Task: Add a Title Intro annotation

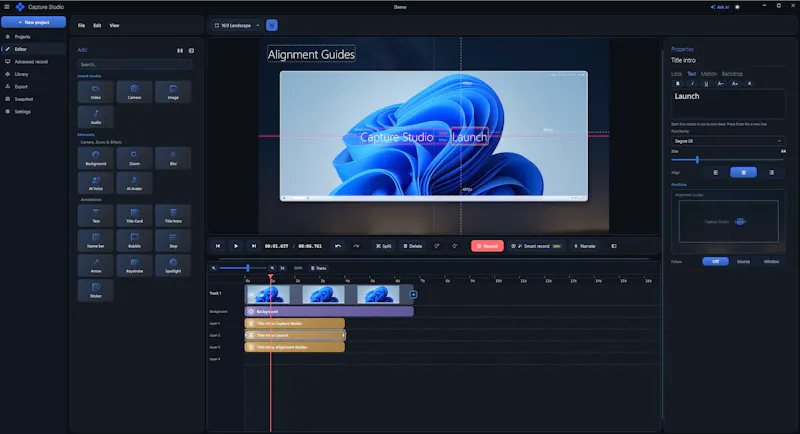Action: 173,216
